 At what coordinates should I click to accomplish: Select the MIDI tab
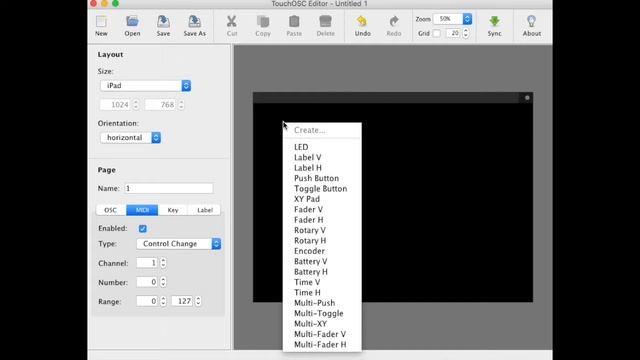coord(142,210)
